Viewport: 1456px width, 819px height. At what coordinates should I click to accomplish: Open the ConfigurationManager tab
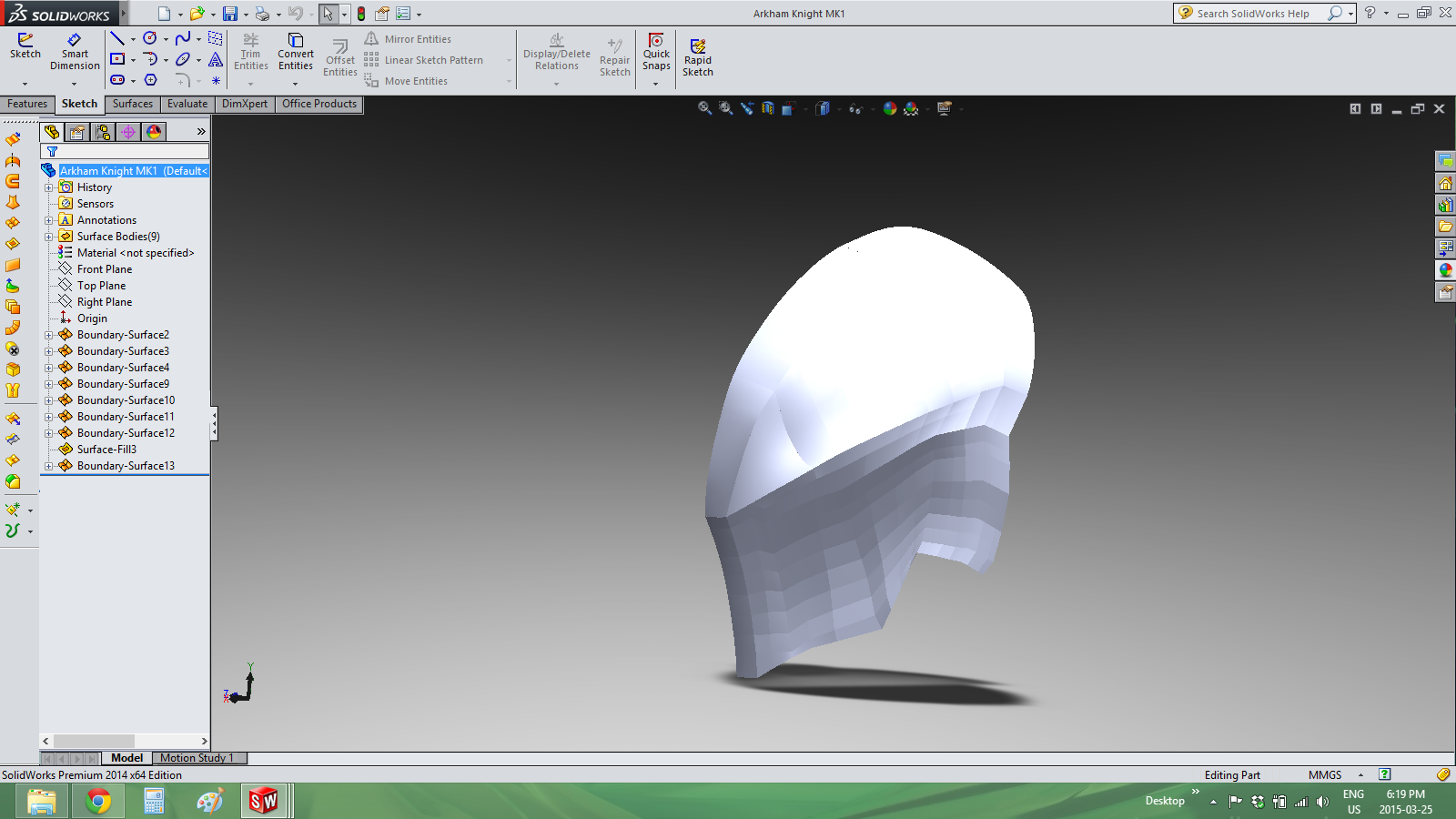(103, 132)
